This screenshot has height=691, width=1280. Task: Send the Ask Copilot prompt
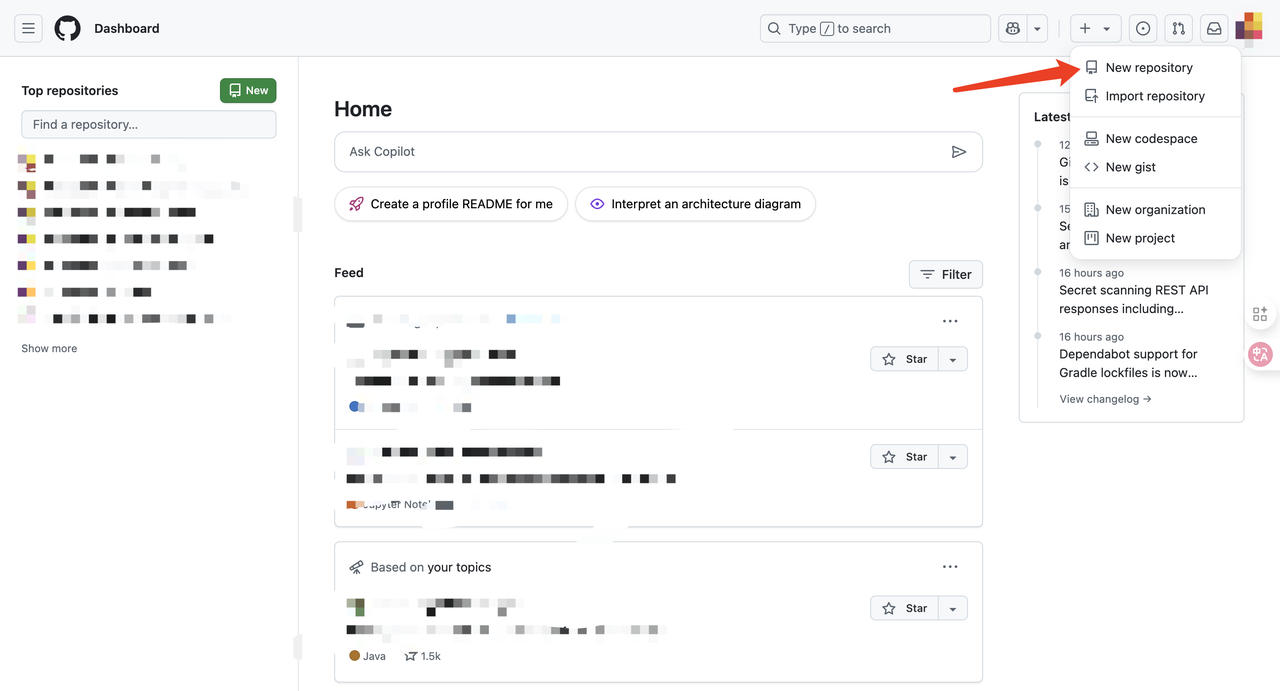[958, 152]
